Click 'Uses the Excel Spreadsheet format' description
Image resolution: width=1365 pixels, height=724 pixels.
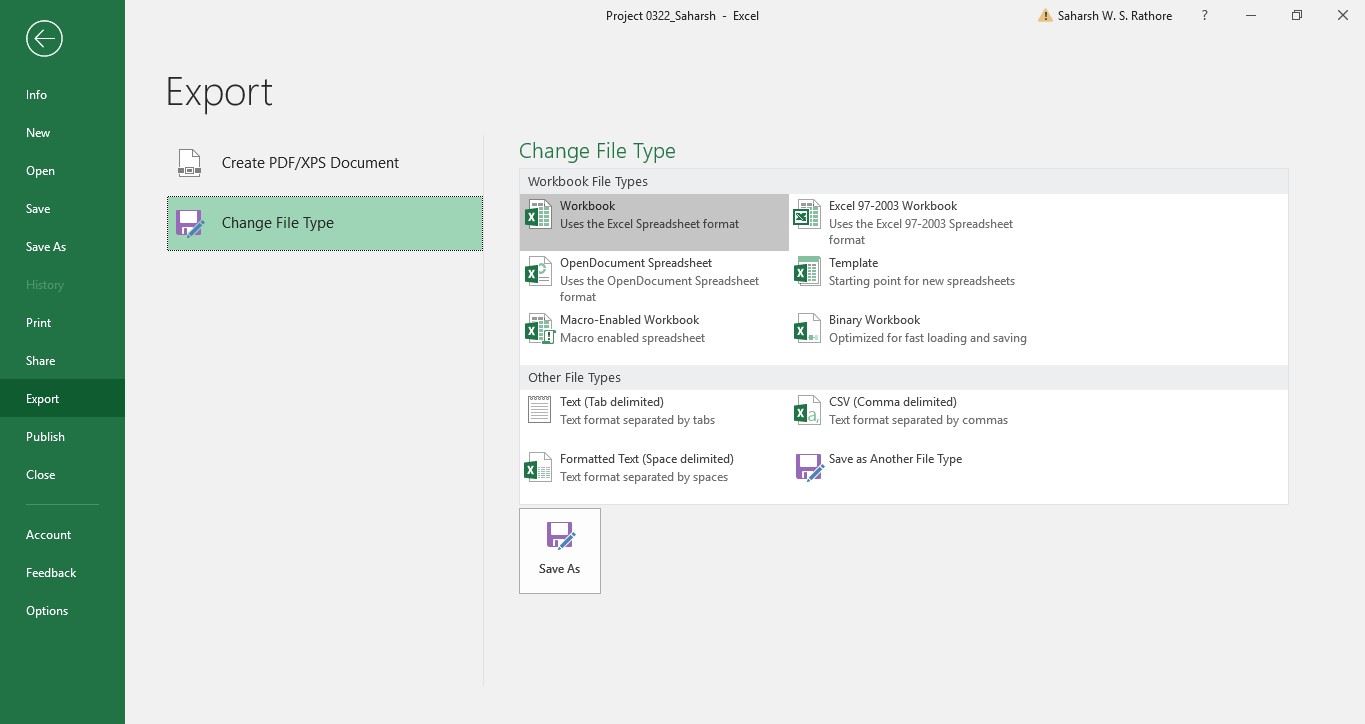(x=649, y=224)
